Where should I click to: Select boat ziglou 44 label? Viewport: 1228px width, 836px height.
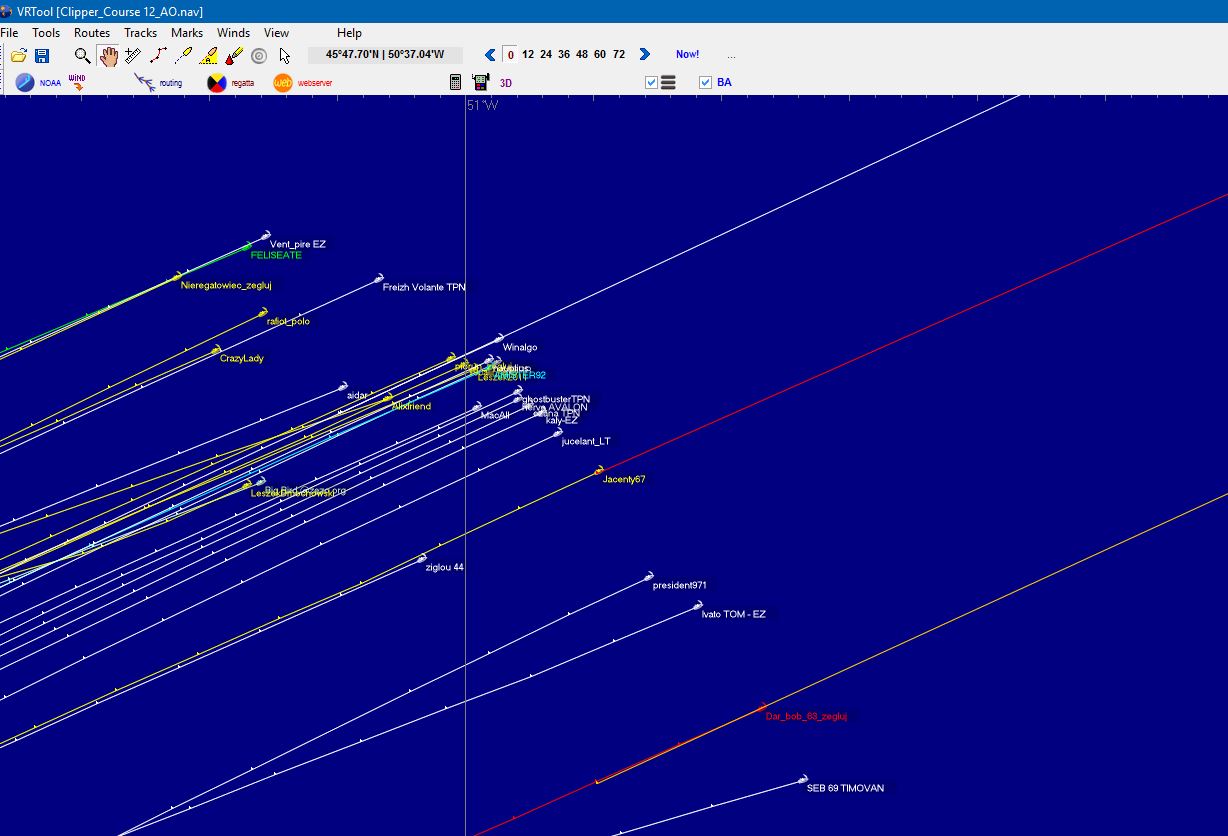click(444, 567)
